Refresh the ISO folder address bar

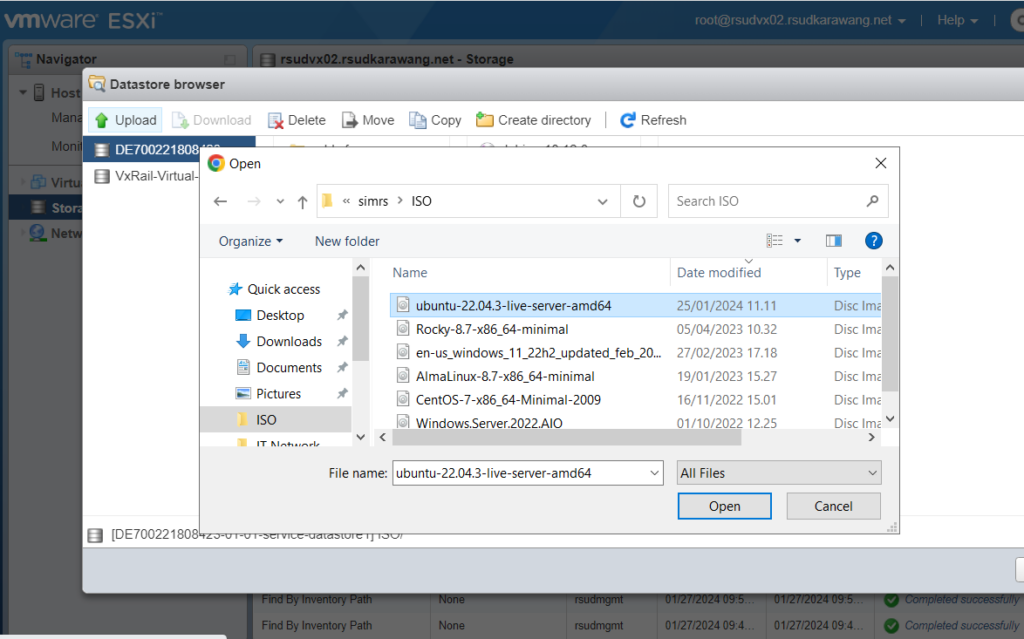pyautogui.click(x=639, y=201)
